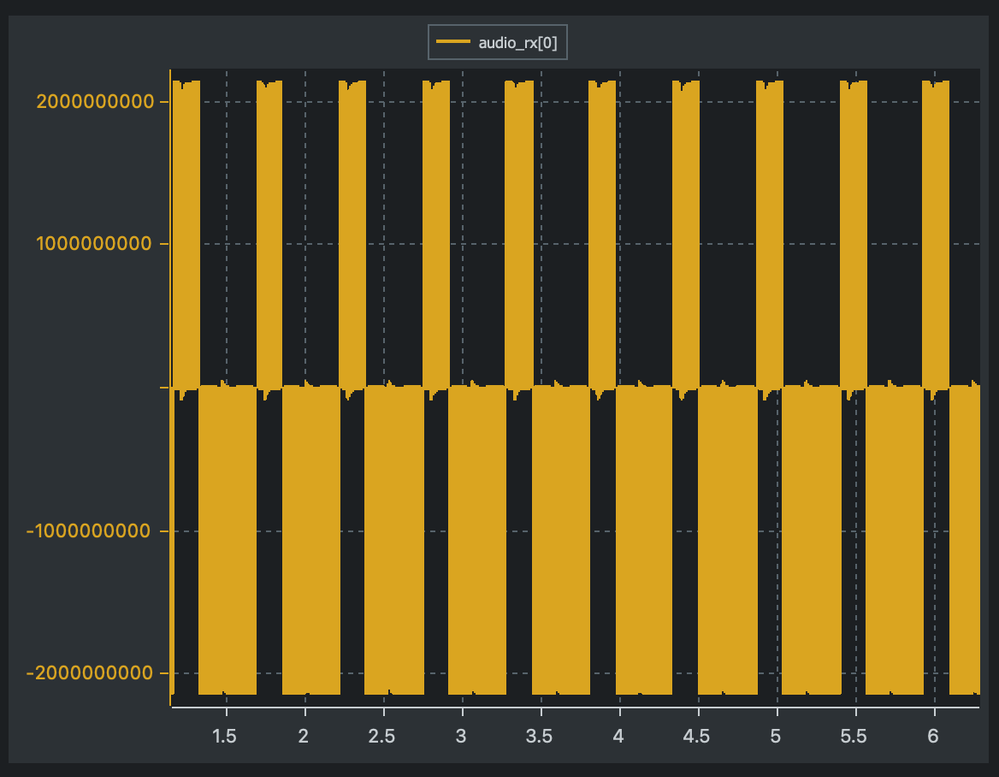
Task: Select the 5 x-axis tick label
Action: tap(775, 736)
